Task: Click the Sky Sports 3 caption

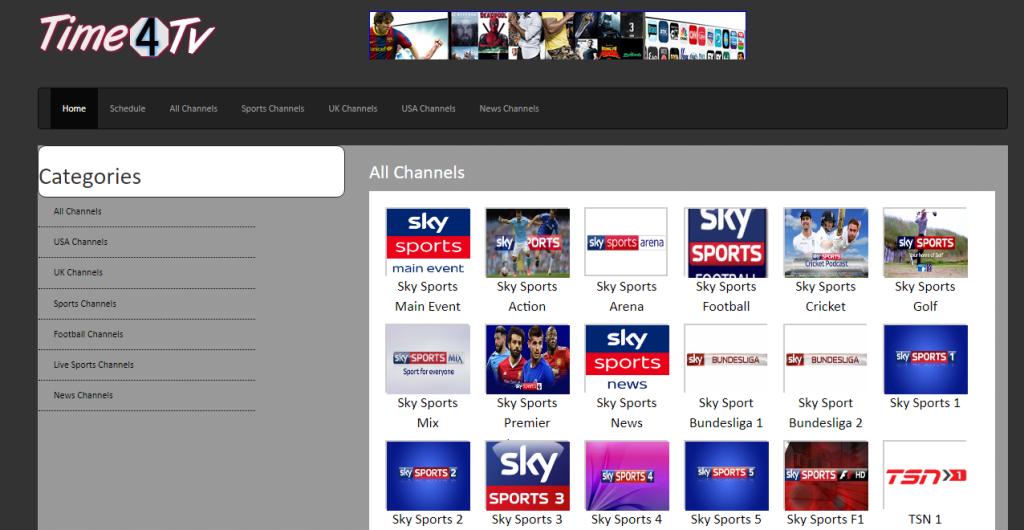Action: pyautogui.click(x=527, y=520)
